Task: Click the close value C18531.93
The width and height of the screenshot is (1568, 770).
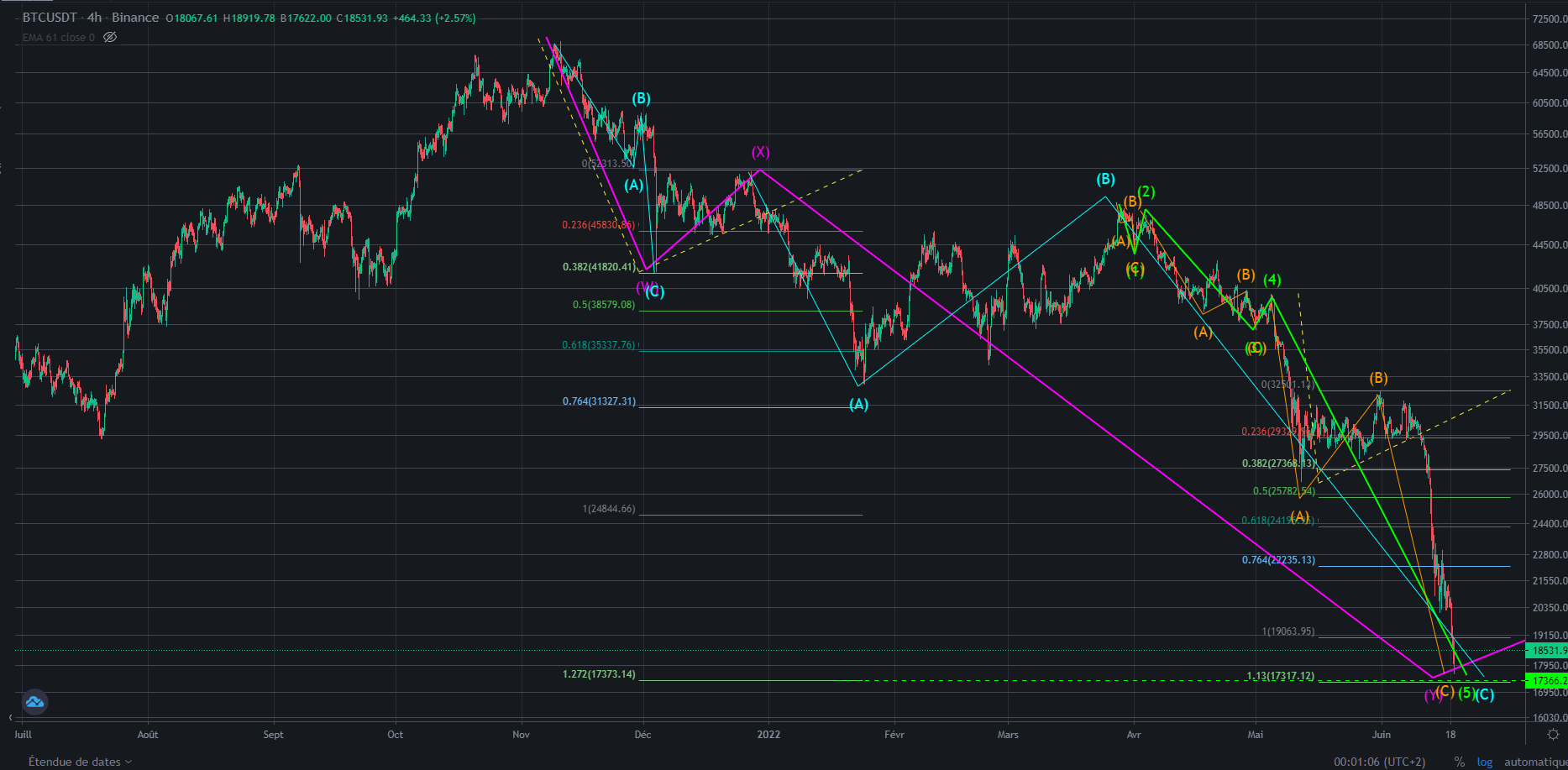Action: (x=362, y=18)
